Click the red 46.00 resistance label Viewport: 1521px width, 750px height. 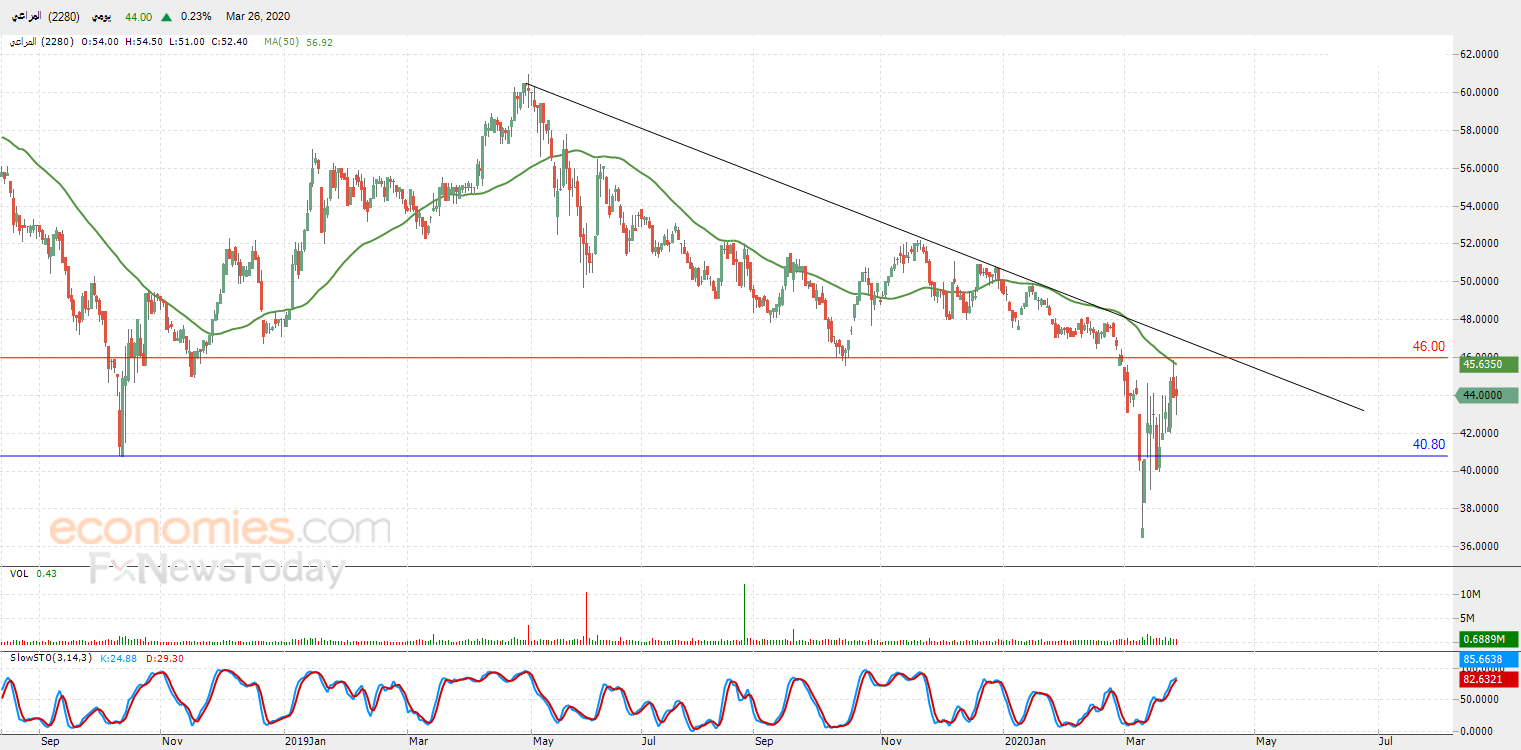[x=1428, y=347]
